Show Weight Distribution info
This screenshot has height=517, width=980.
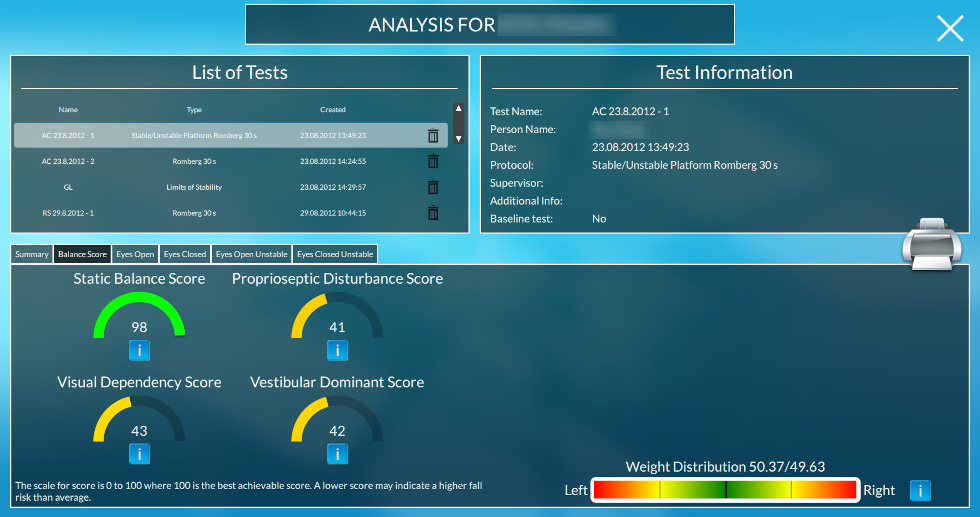tap(920, 490)
